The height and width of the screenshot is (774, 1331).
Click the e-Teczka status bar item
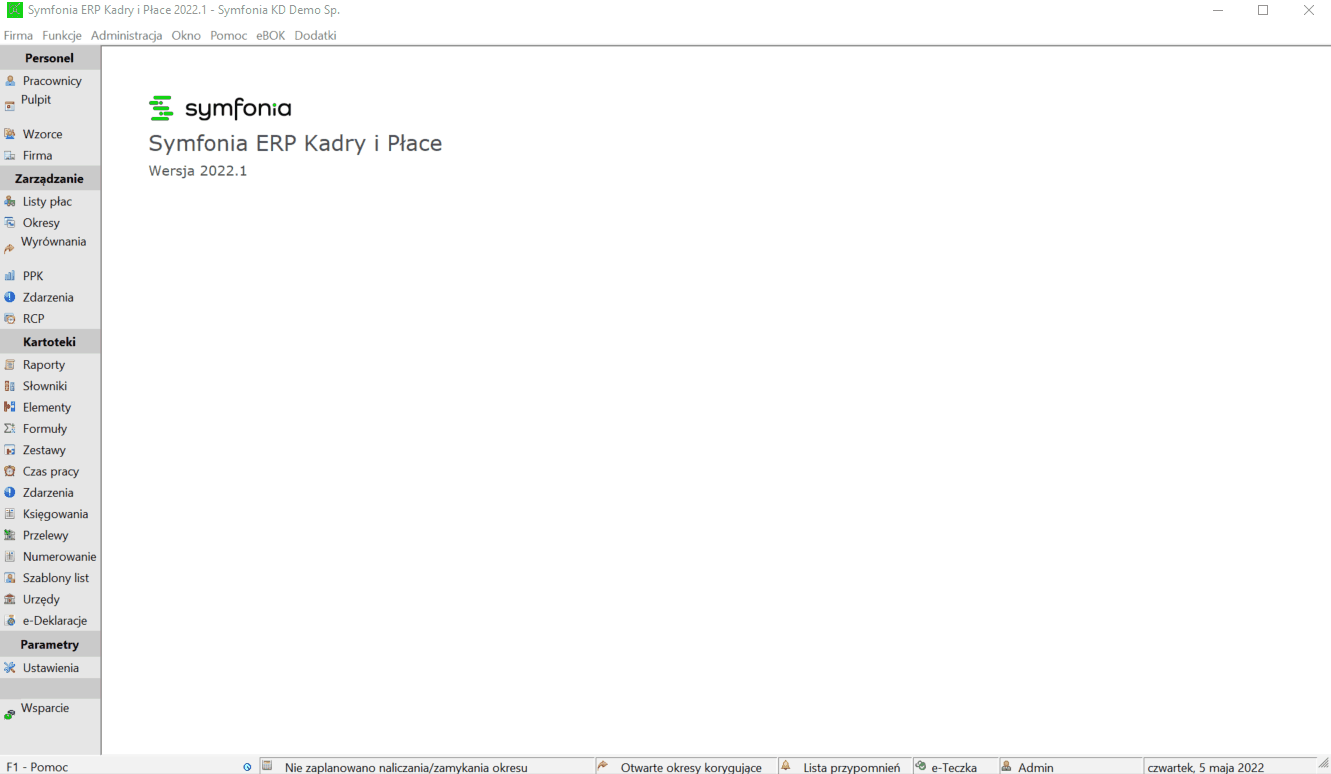[x=952, y=767]
